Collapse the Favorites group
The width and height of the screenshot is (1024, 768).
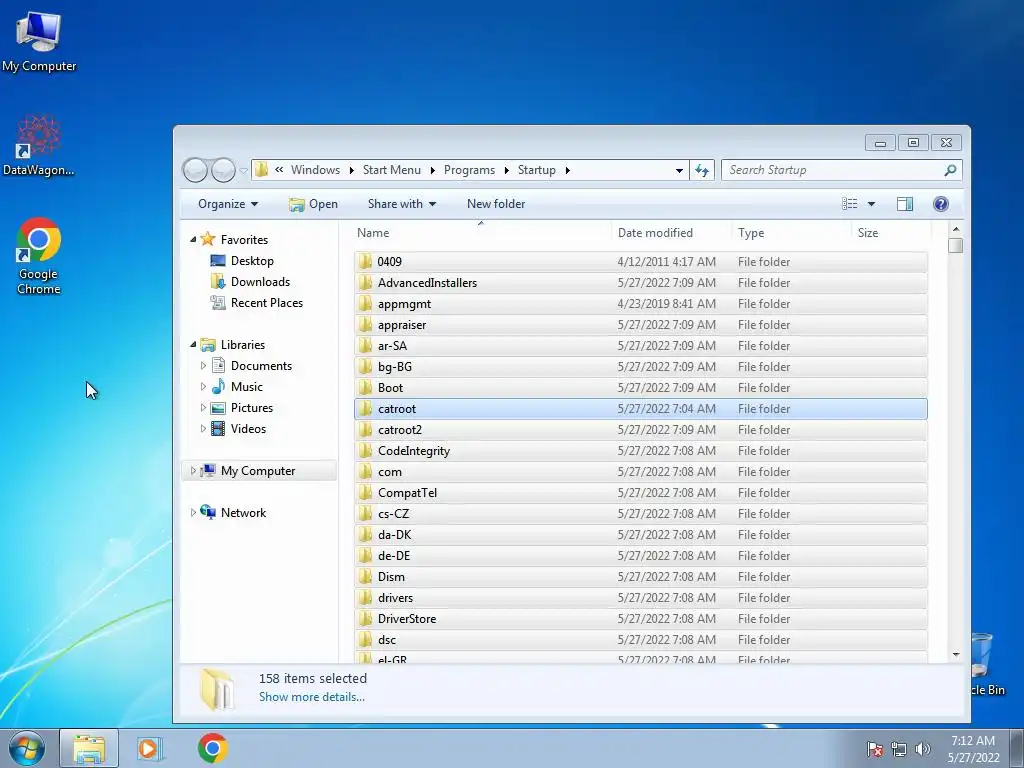pyautogui.click(x=193, y=240)
